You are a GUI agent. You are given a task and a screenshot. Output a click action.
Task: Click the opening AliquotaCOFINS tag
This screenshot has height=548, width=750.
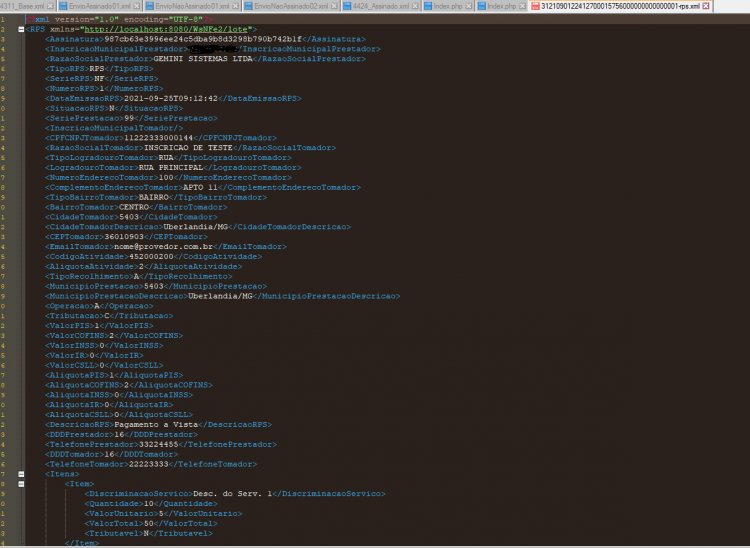84,385
